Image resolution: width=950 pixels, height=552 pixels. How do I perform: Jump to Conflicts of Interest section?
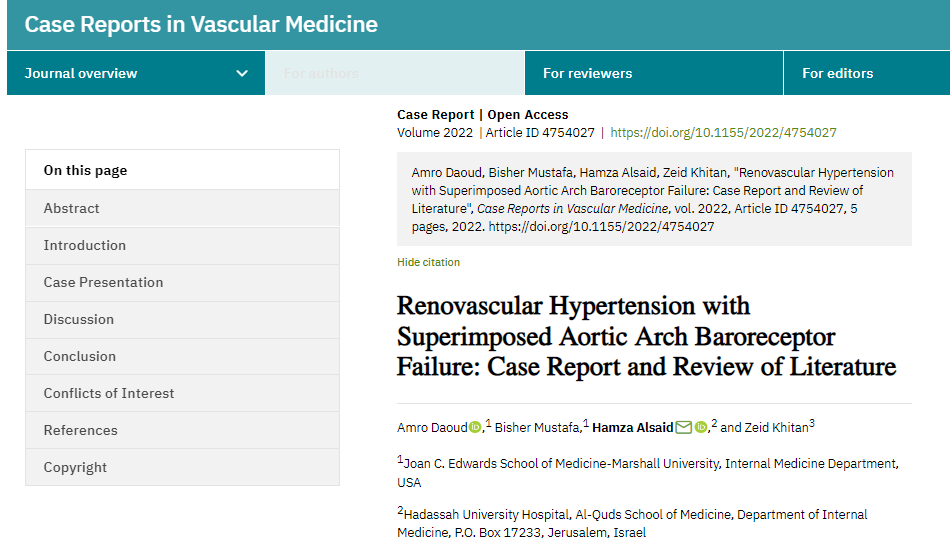pyautogui.click(x=182, y=393)
